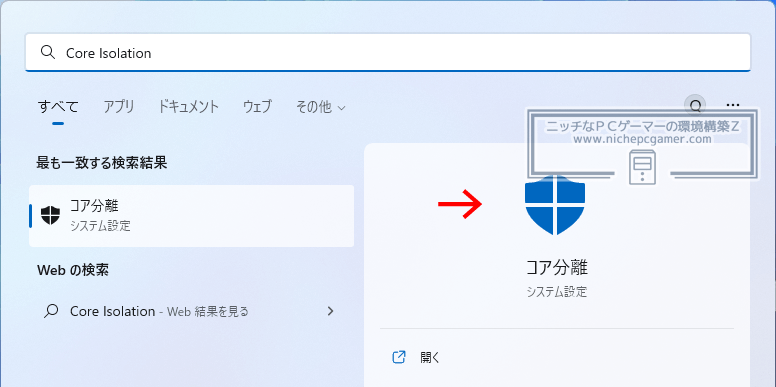Click Core Isolation web search result
776x387 pixels.
pyautogui.click(x=192, y=311)
